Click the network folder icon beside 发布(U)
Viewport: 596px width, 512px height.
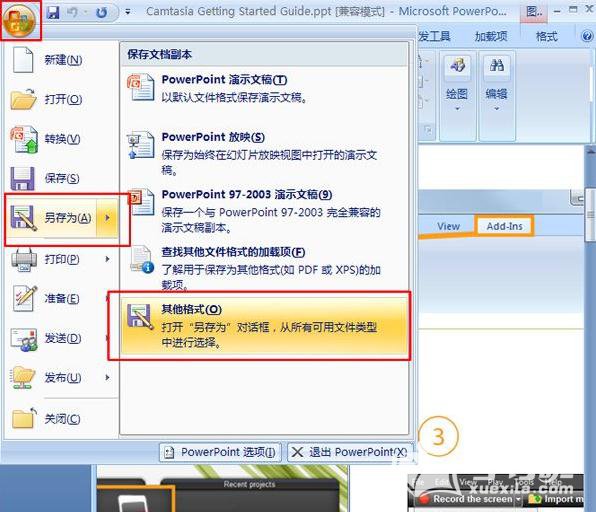23,377
